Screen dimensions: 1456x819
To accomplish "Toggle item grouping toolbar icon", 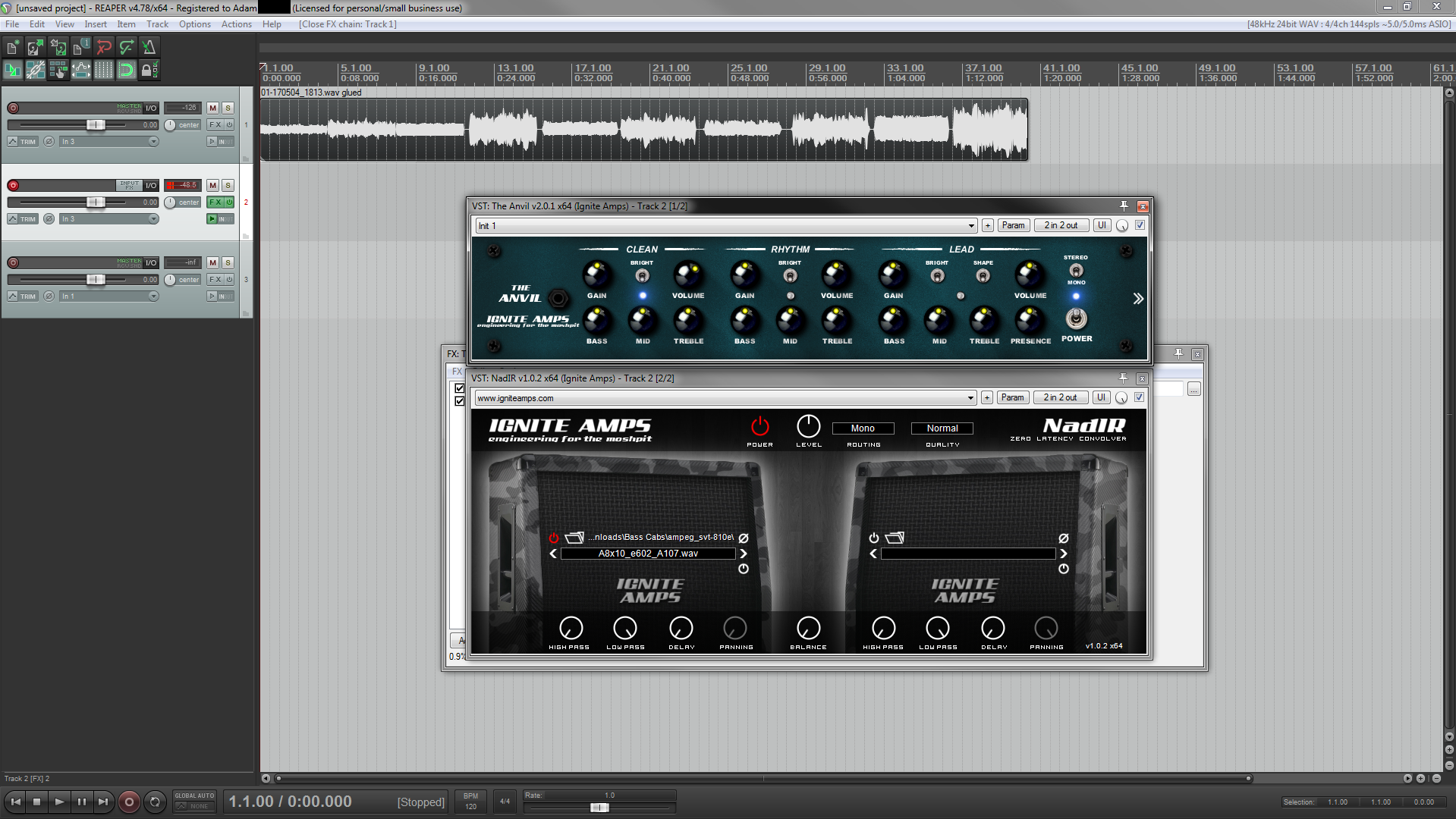I will (x=35, y=70).
